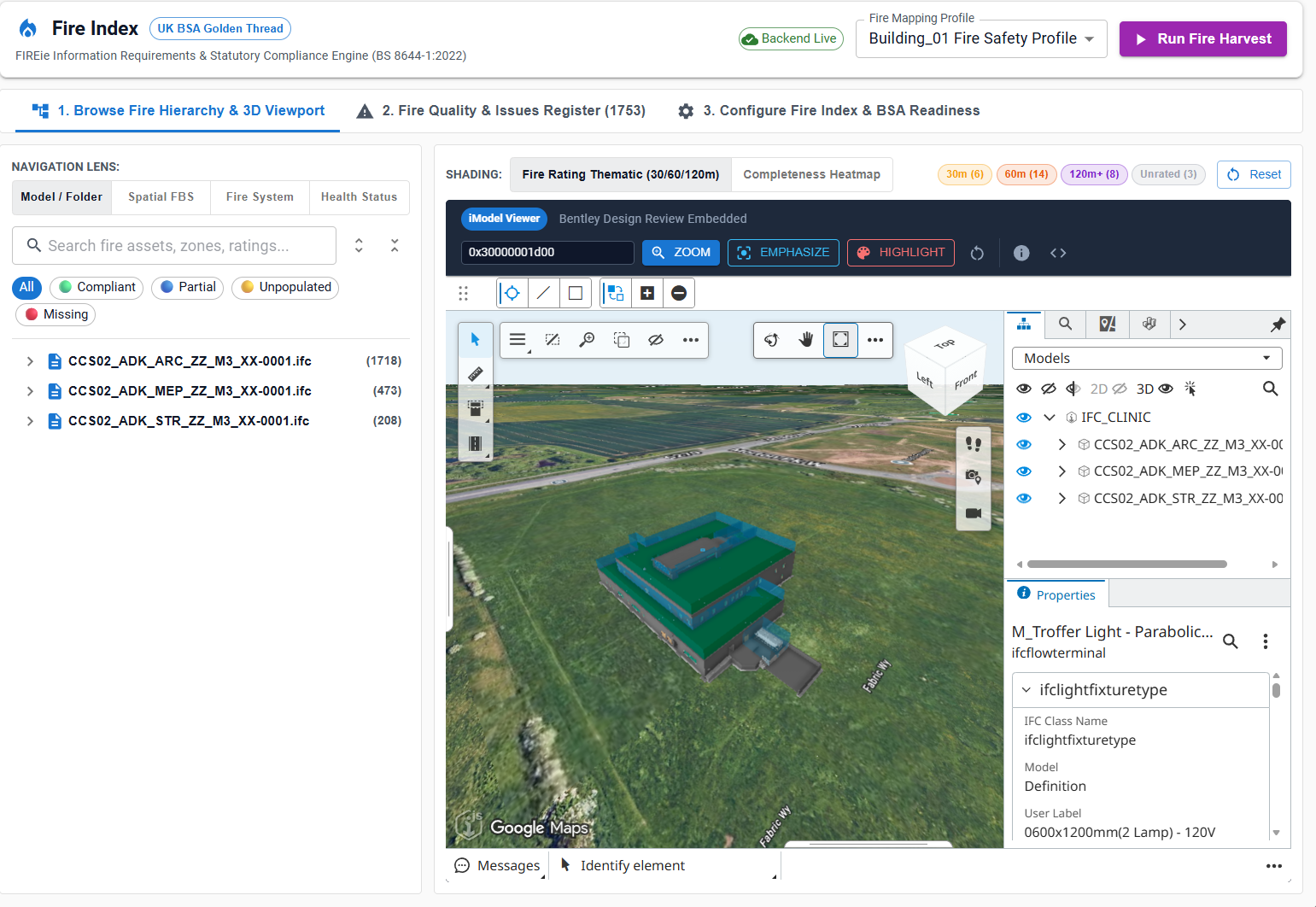
Task: Toggle the 3D view eye
Action: click(x=1166, y=389)
